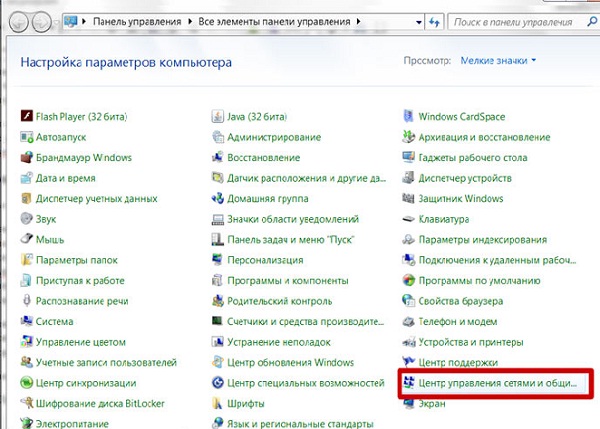
Task: Open the Java (32 бита) icon
Action: (x=217, y=116)
